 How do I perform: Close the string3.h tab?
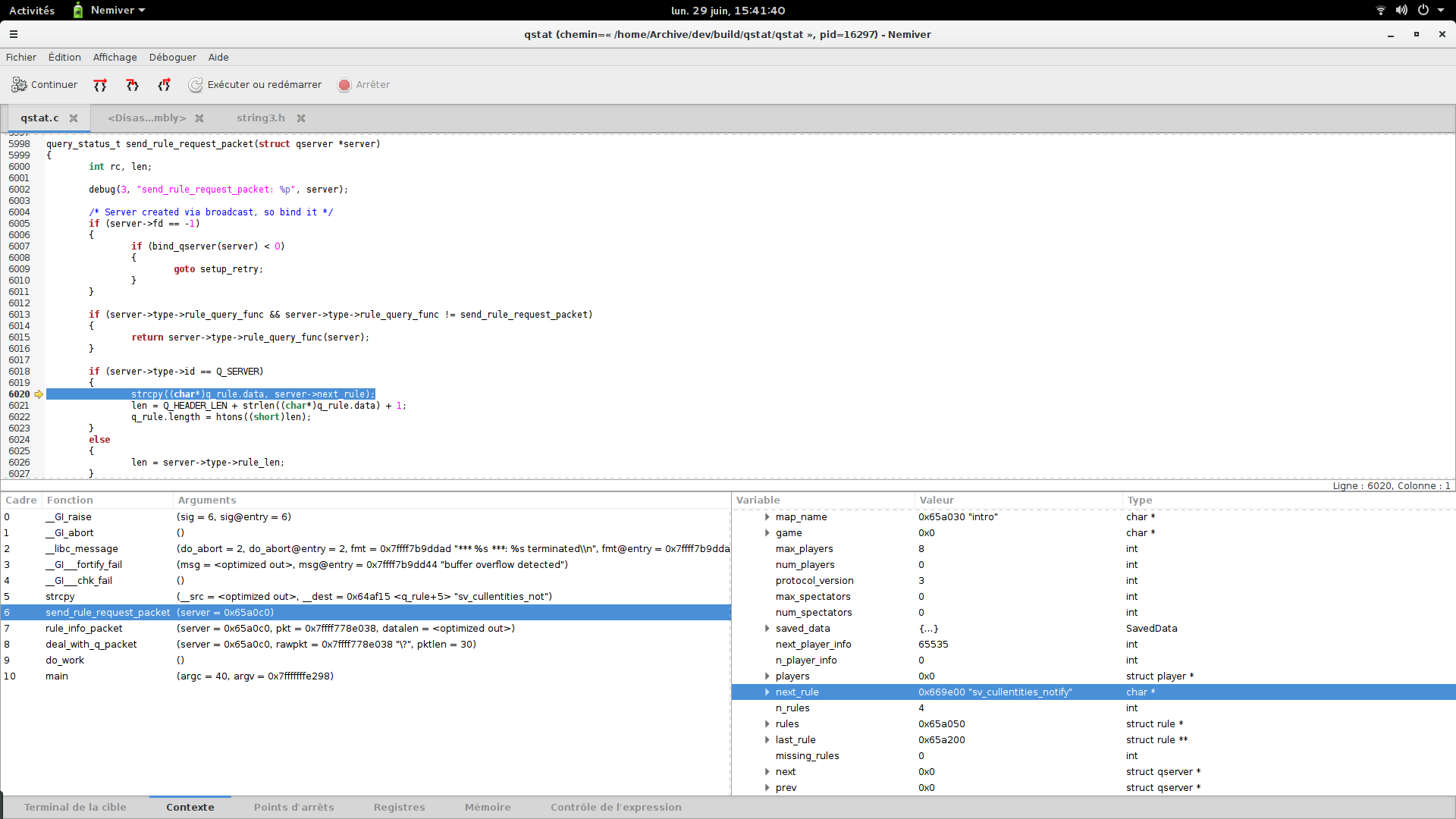[x=301, y=118]
